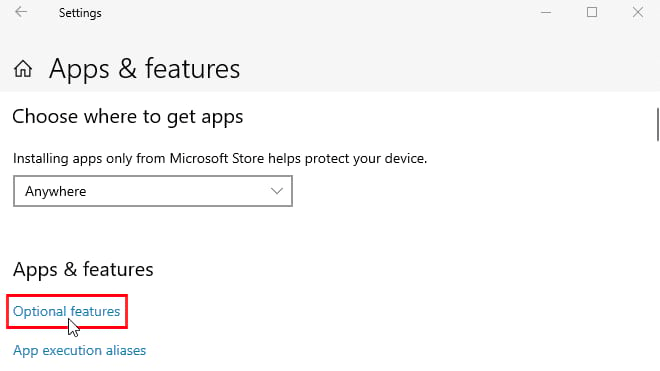This screenshot has height=371, width=660.
Task: Open App execution aliases link
Action: (80, 350)
